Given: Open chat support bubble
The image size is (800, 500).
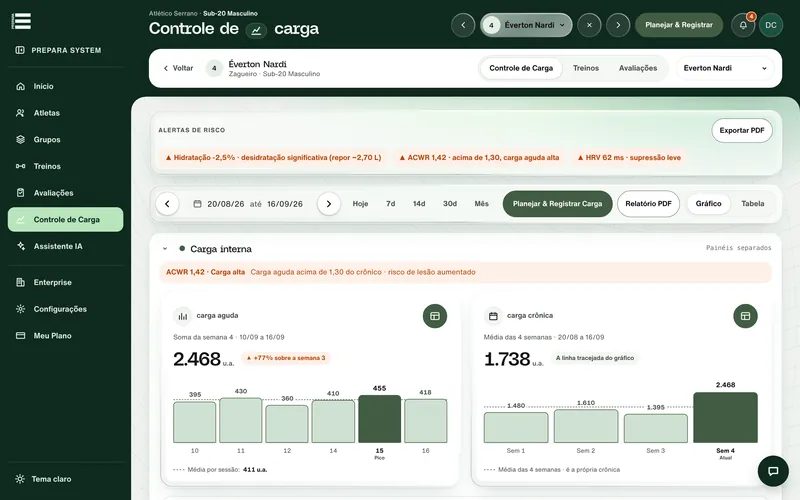Looking at the screenshot, I should tap(773, 471).
